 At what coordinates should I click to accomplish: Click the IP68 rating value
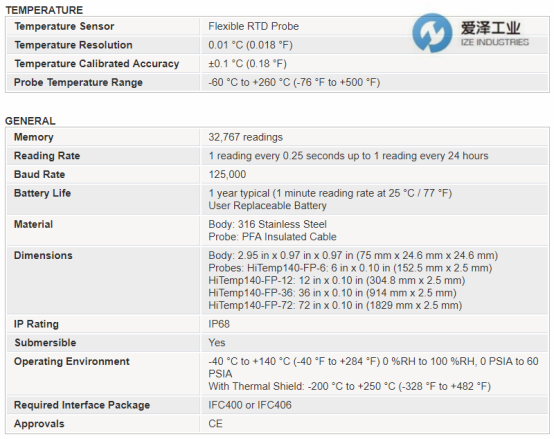click(x=219, y=324)
